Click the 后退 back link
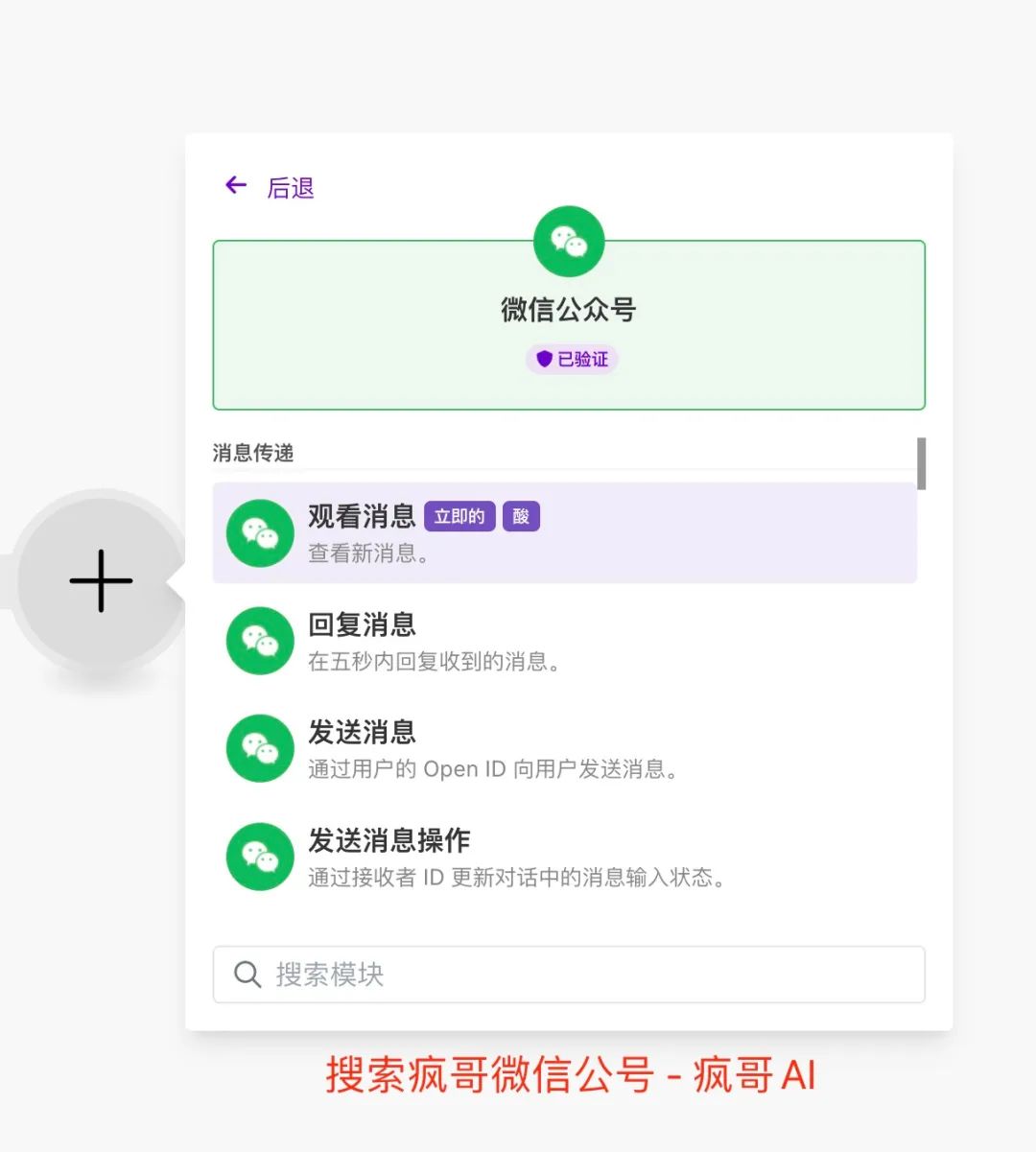1036x1152 pixels. point(291,188)
